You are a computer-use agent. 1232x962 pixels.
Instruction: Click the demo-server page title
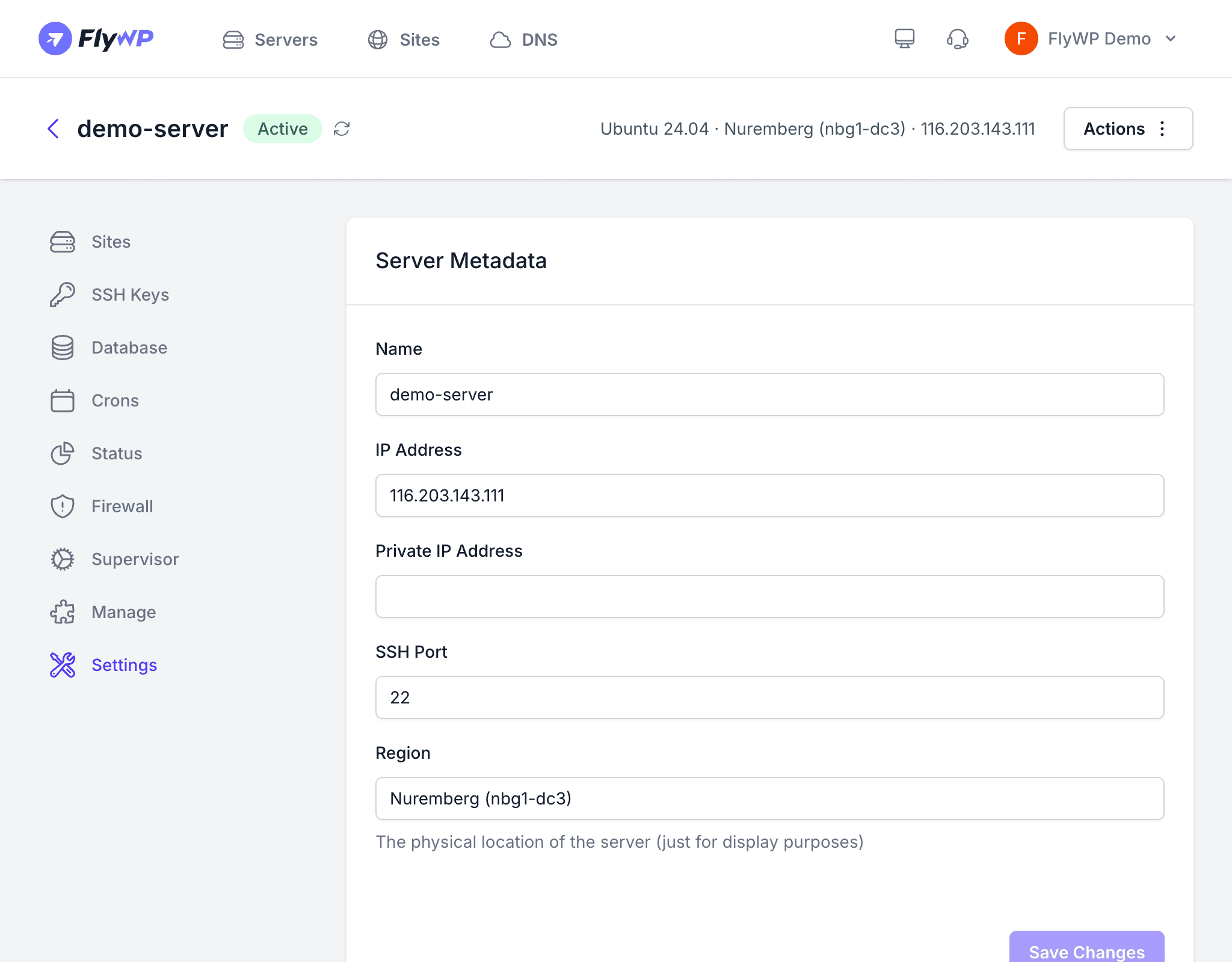tap(152, 129)
